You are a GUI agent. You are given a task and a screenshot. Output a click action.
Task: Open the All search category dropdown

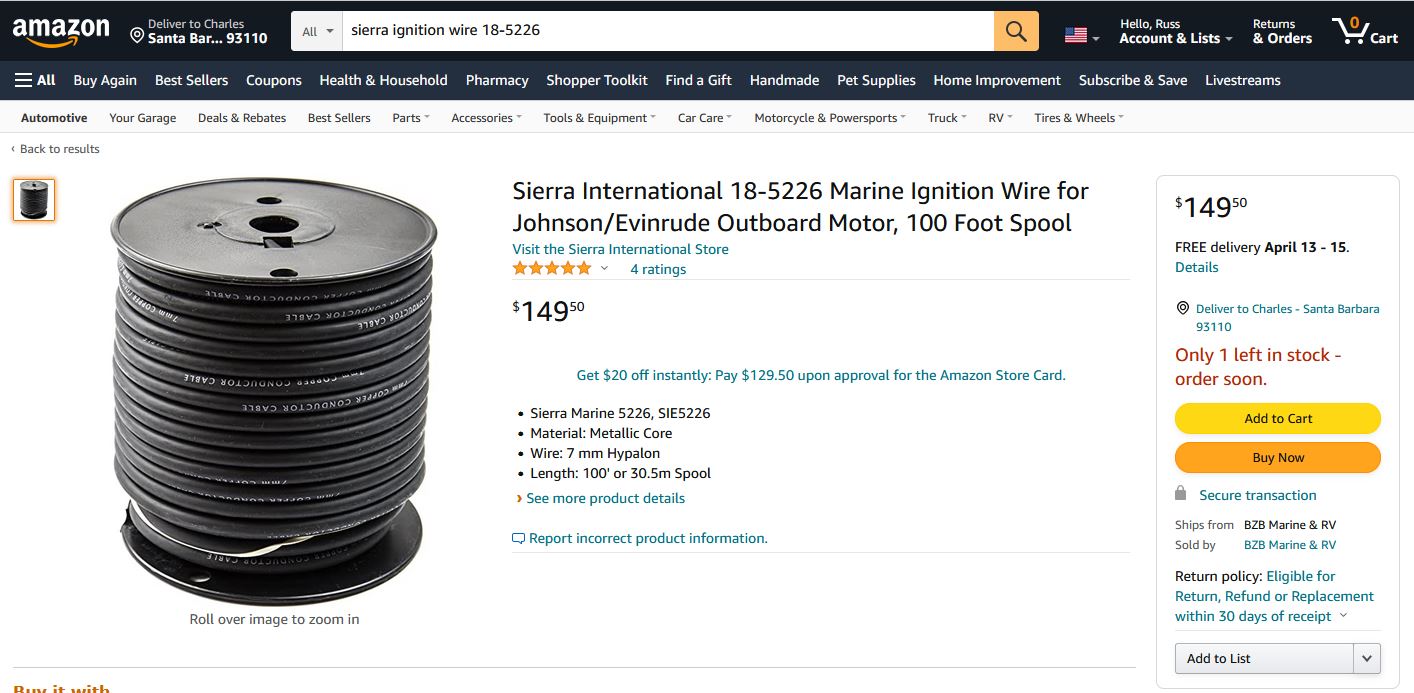click(317, 31)
